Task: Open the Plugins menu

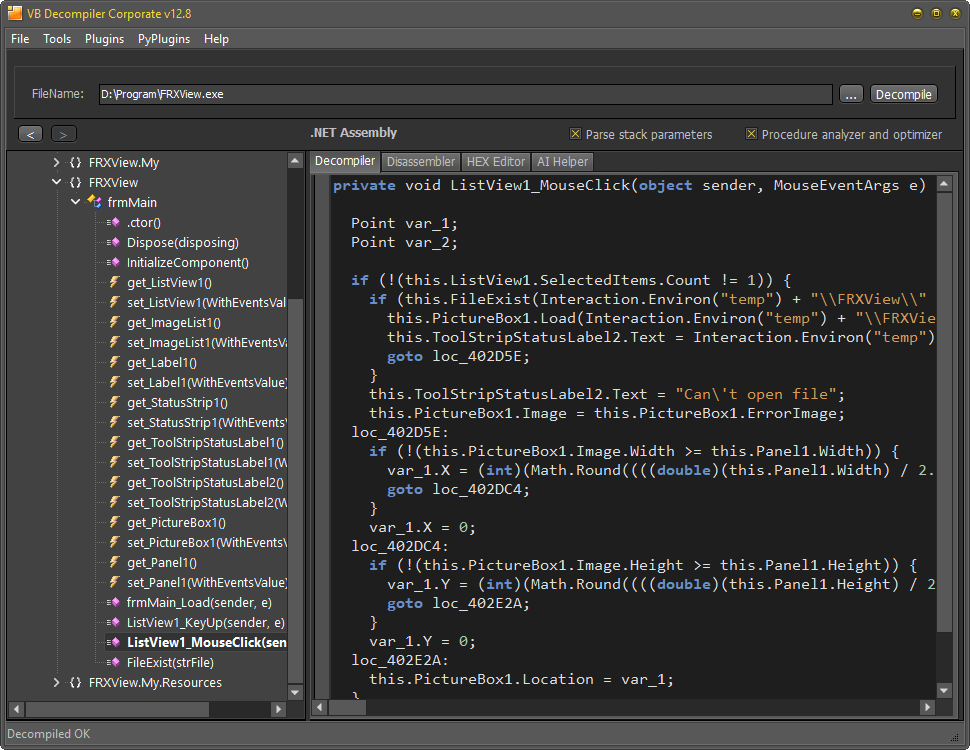Action: pyautogui.click(x=103, y=39)
